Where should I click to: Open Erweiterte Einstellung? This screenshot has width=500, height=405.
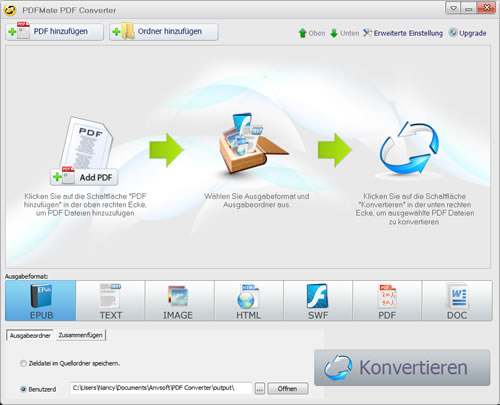click(x=403, y=33)
